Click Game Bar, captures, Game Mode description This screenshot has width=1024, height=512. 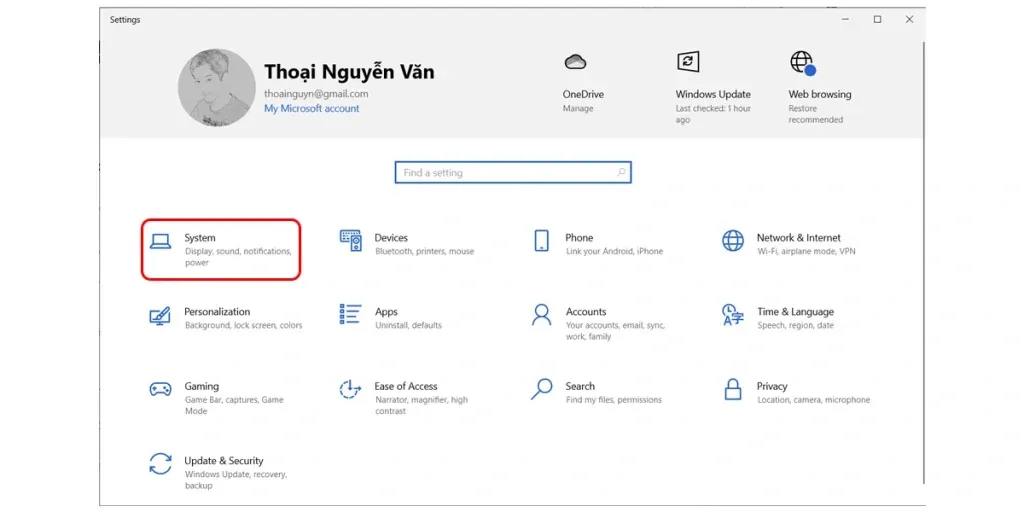(x=234, y=405)
